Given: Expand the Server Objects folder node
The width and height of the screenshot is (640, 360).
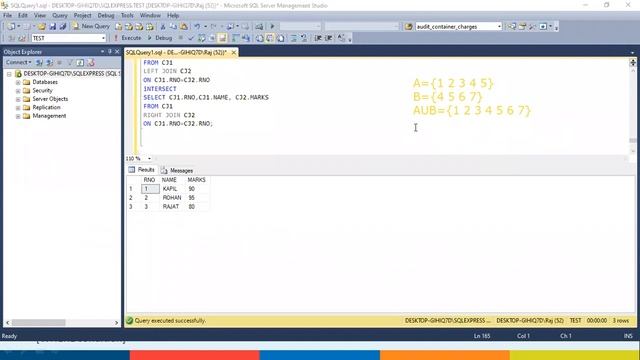Looking at the screenshot, I should click(18, 99).
